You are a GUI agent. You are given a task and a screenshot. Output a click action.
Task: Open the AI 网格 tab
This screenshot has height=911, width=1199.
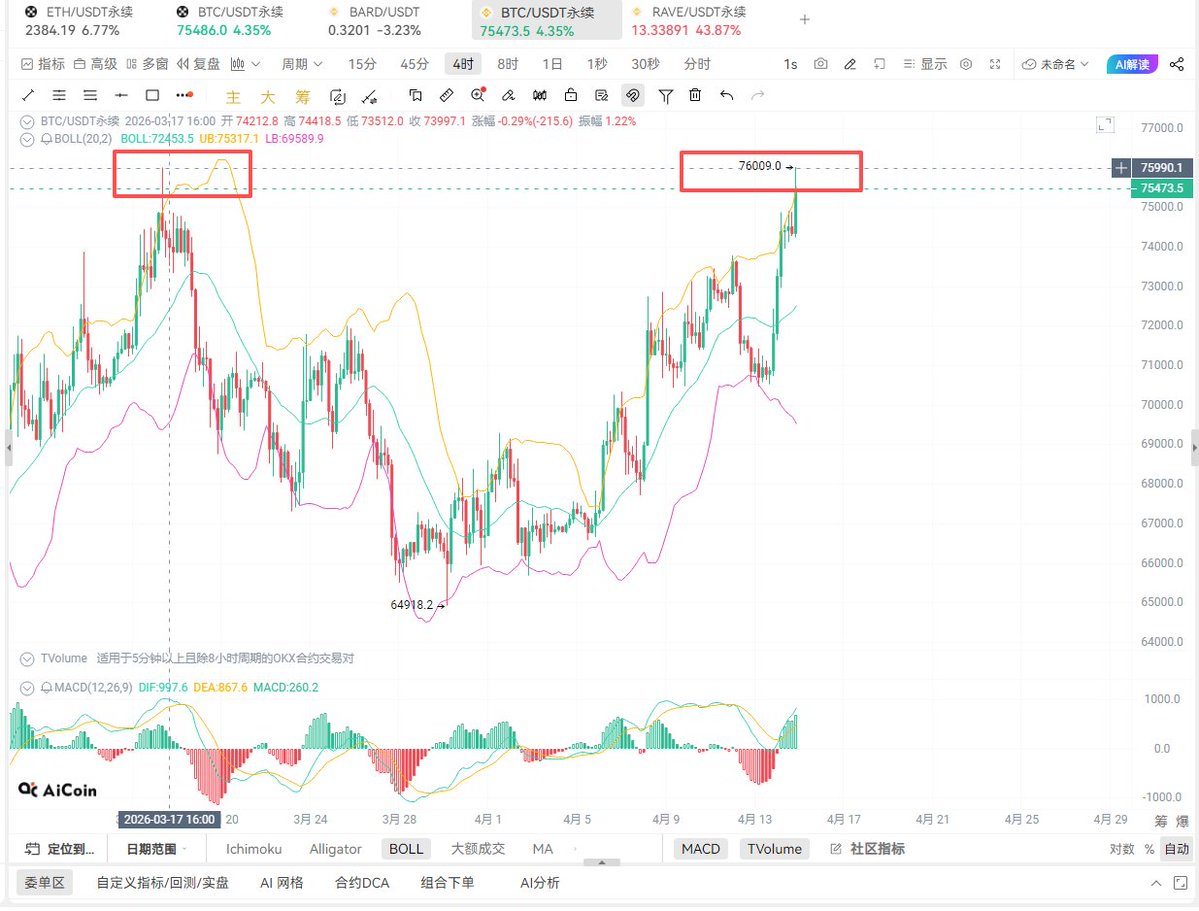pyautogui.click(x=281, y=883)
